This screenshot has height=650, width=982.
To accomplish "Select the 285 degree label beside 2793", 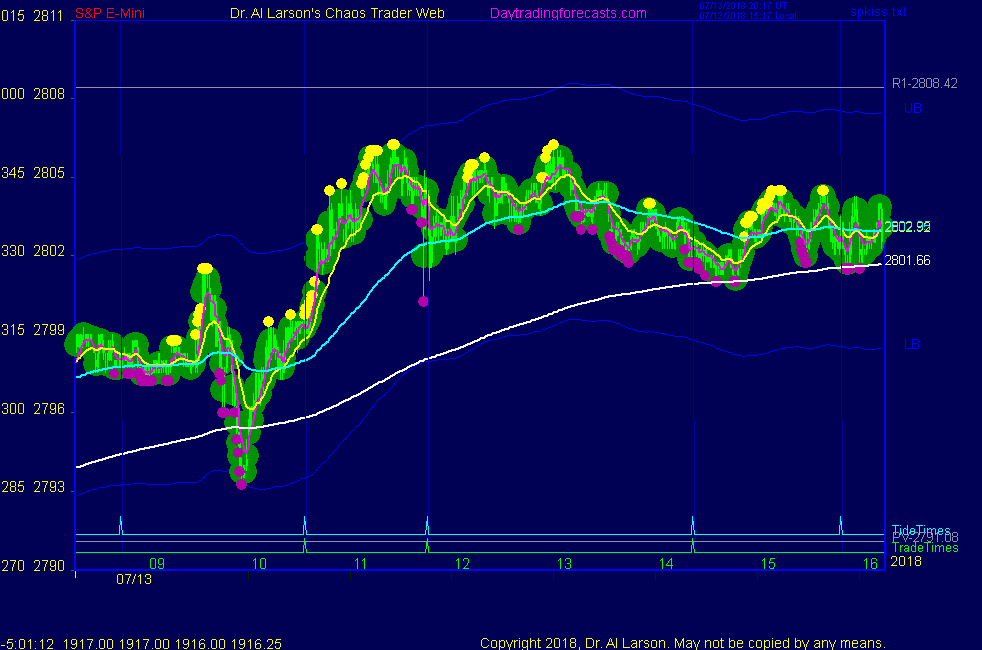I will [x=13, y=487].
